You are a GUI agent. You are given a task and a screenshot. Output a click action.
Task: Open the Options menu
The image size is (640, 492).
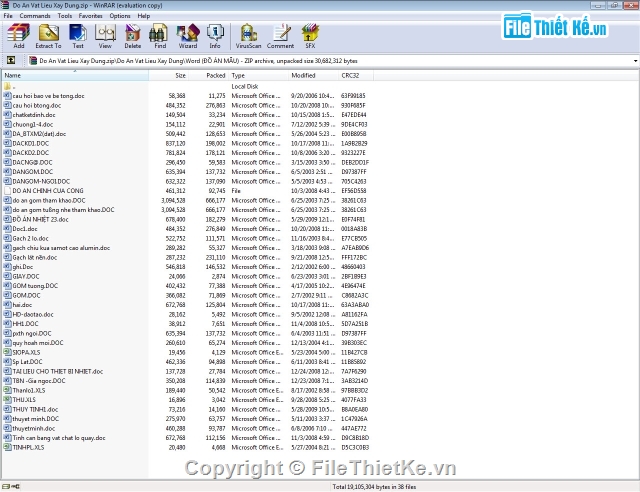120,16
